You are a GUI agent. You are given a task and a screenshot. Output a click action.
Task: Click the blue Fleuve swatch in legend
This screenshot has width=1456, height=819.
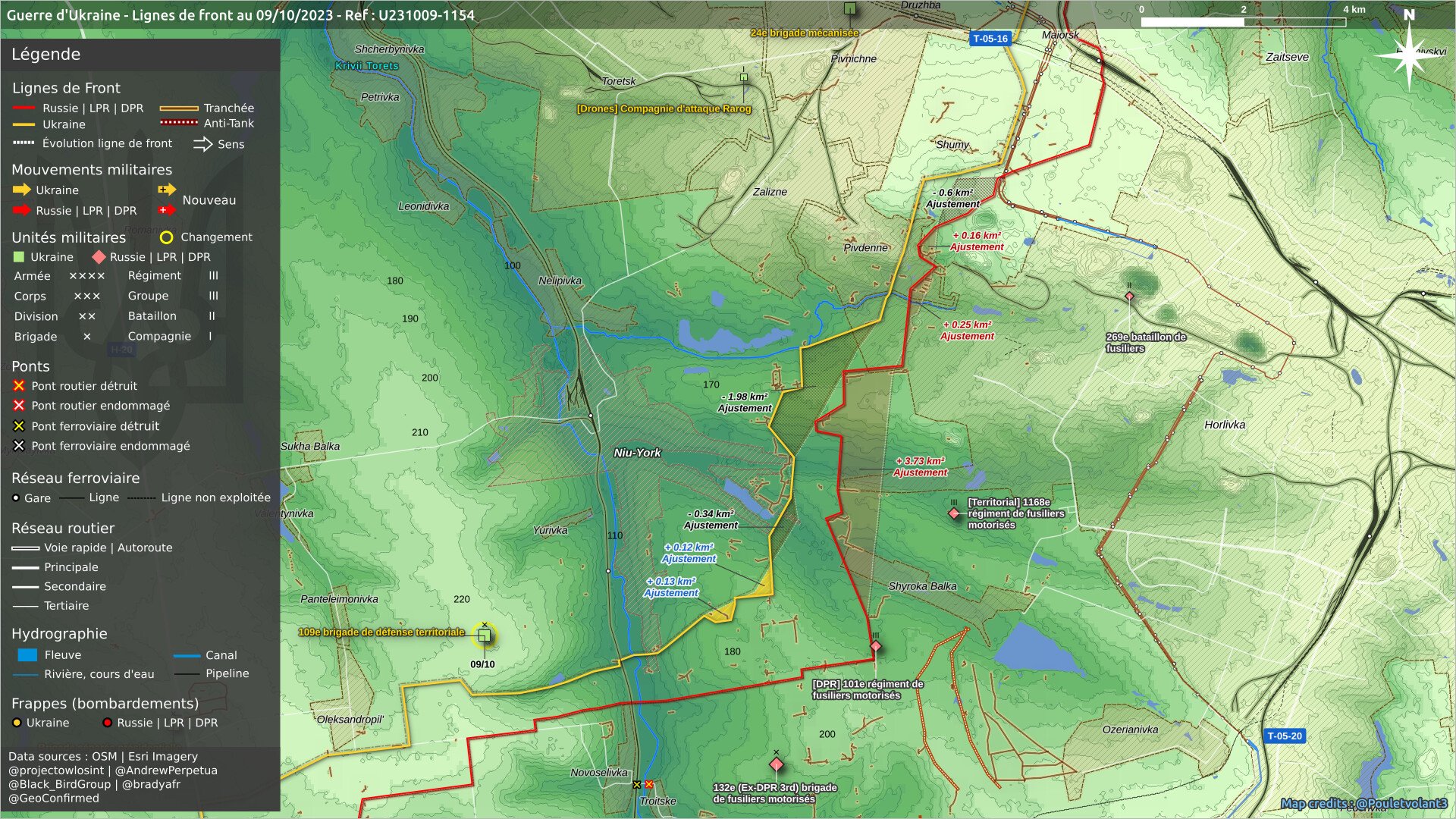[x=27, y=654]
